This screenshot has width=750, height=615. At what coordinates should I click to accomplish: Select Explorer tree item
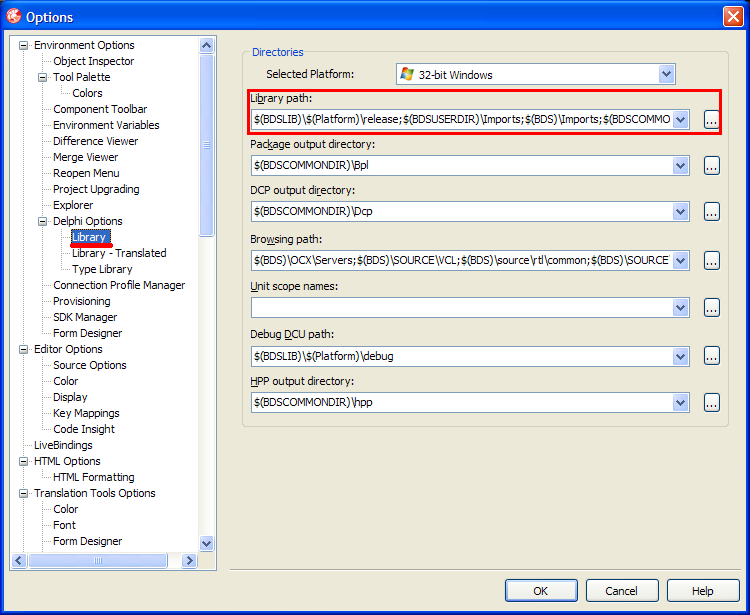pyautogui.click(x=73, y=205)
